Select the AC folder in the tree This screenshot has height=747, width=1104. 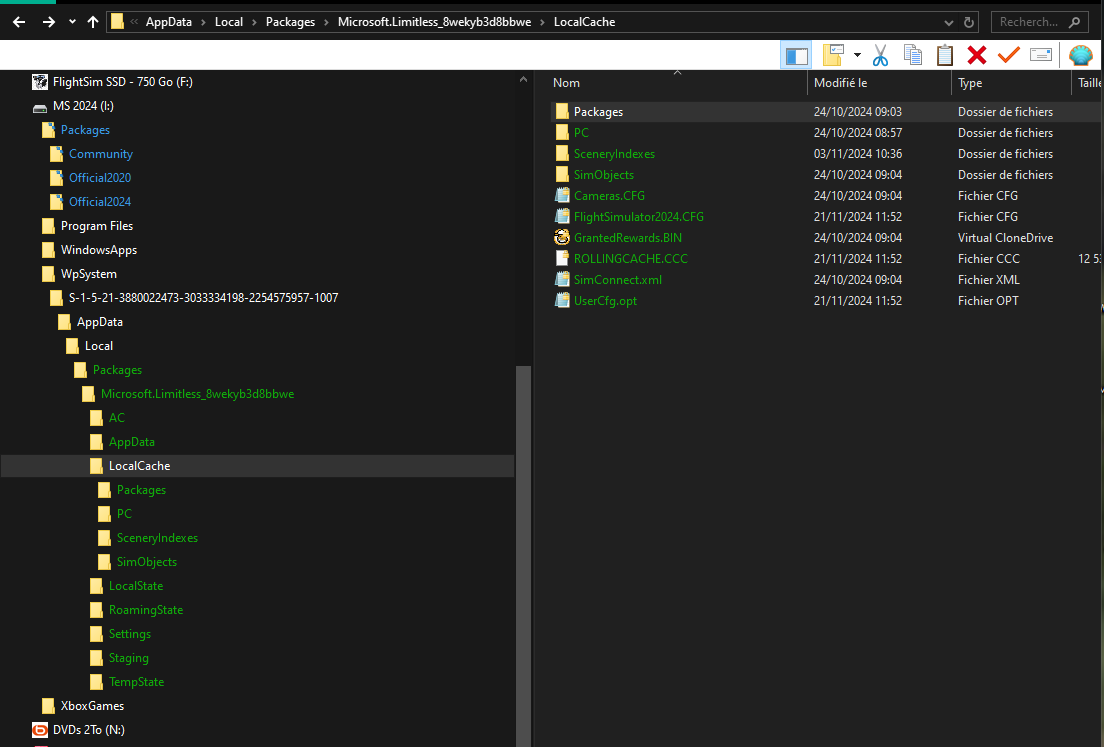[x=117, y=418]
